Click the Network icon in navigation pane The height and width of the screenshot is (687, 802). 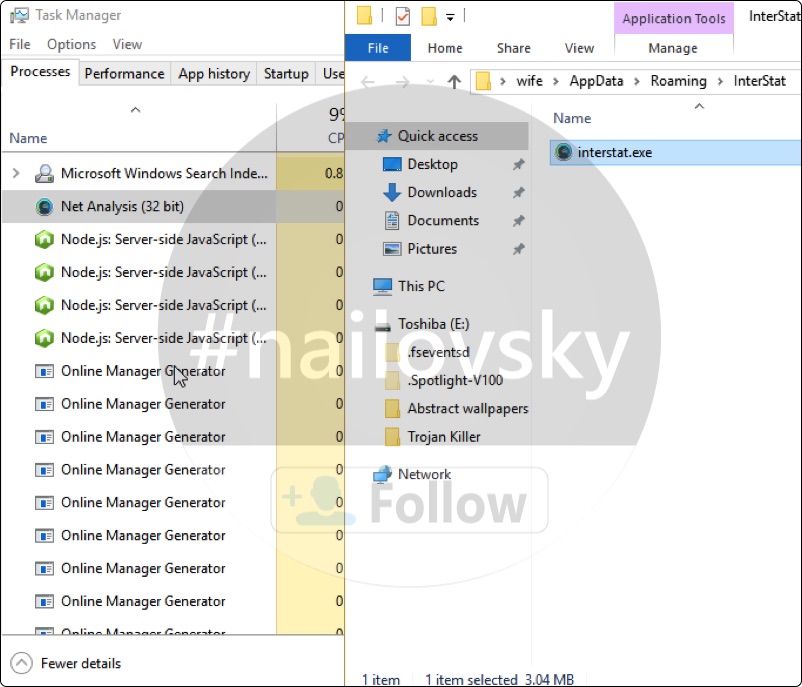pyautogui.click(x=382, y=475)
